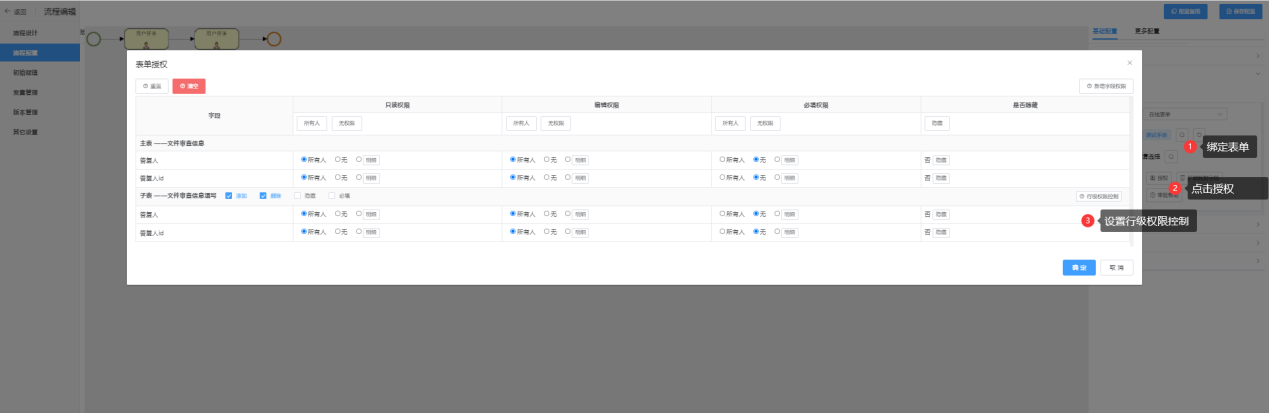Click the 重置 reset button in the dialog
The width and height of the screenshot is (1269, 413).
coord(151,87)
